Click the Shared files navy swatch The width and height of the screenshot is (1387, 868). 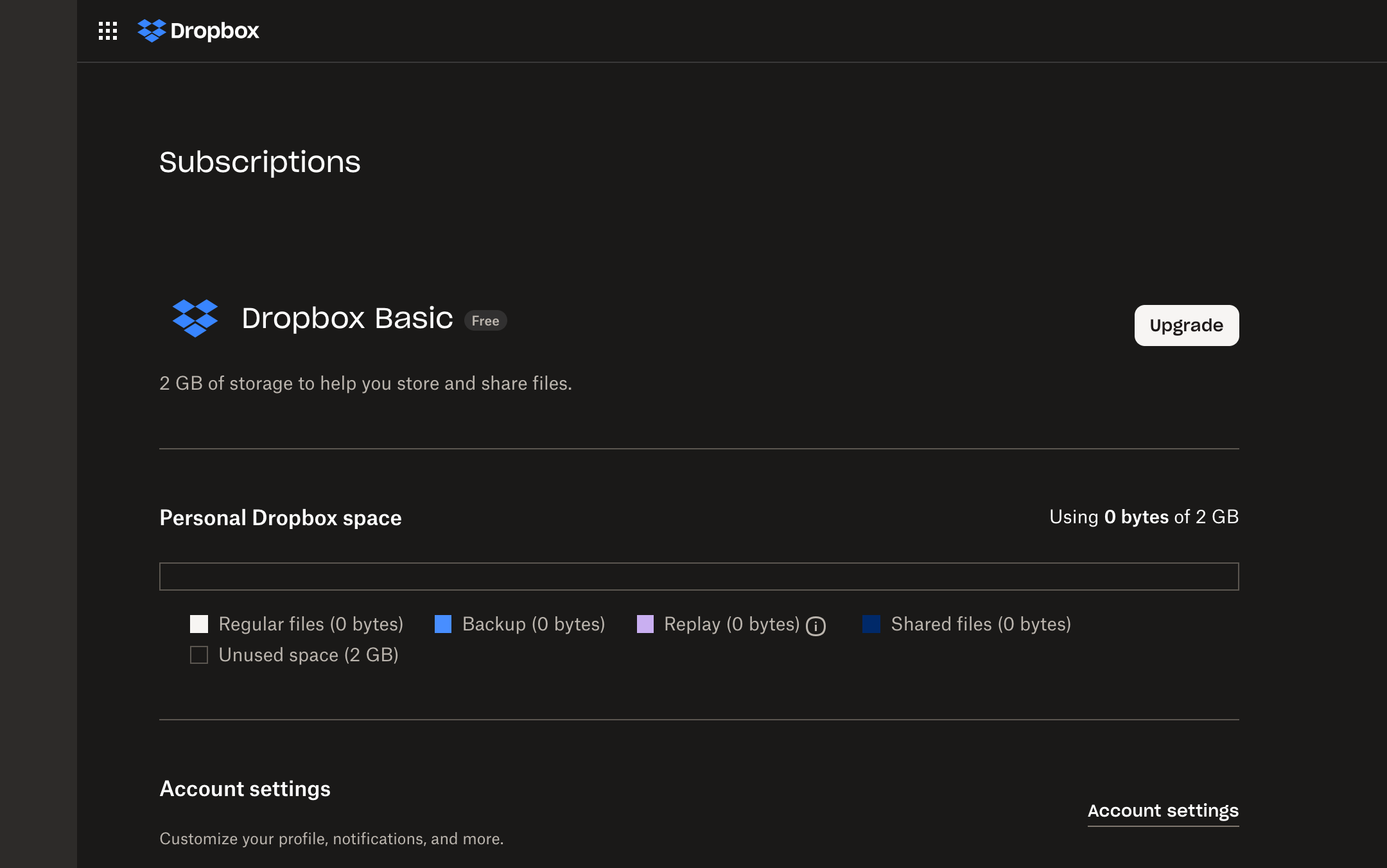point(871,624)
